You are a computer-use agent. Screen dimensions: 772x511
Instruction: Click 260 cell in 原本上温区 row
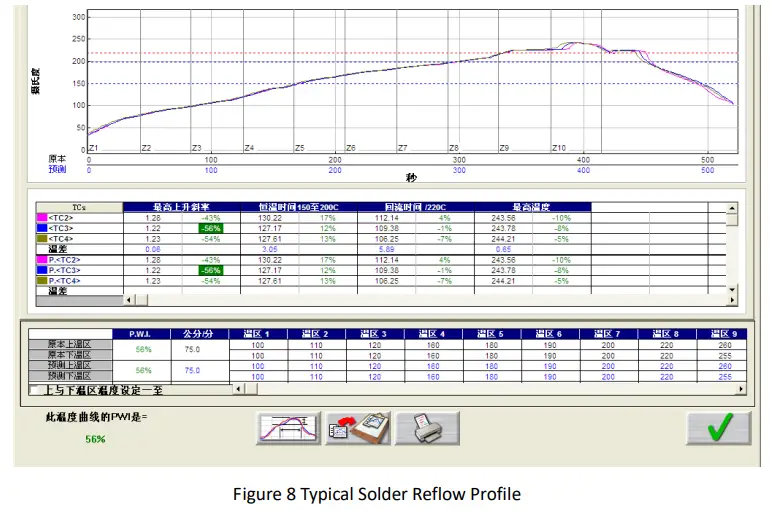click(x=725, y=345)
